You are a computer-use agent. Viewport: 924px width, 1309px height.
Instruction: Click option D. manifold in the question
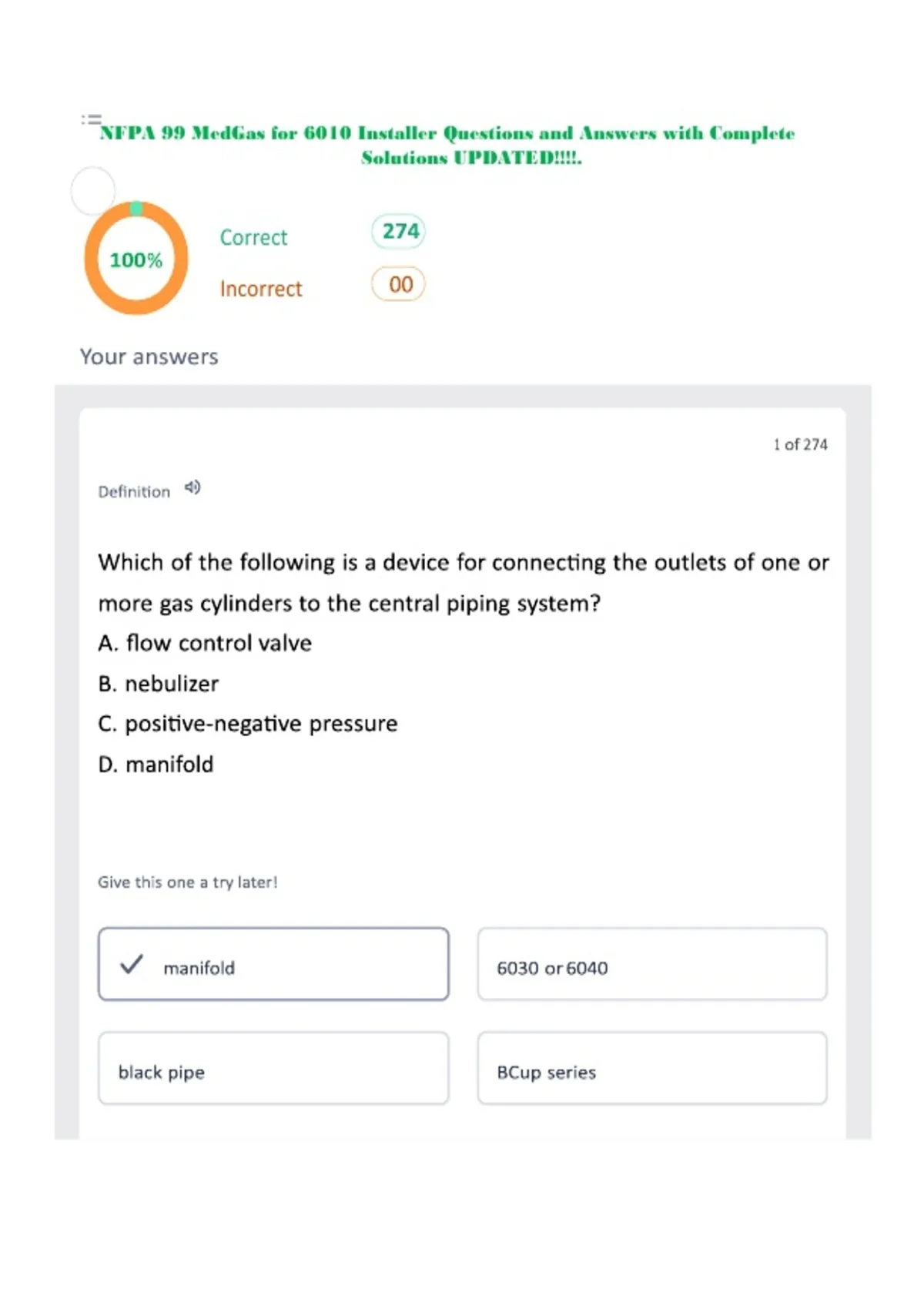click(156, 764)
